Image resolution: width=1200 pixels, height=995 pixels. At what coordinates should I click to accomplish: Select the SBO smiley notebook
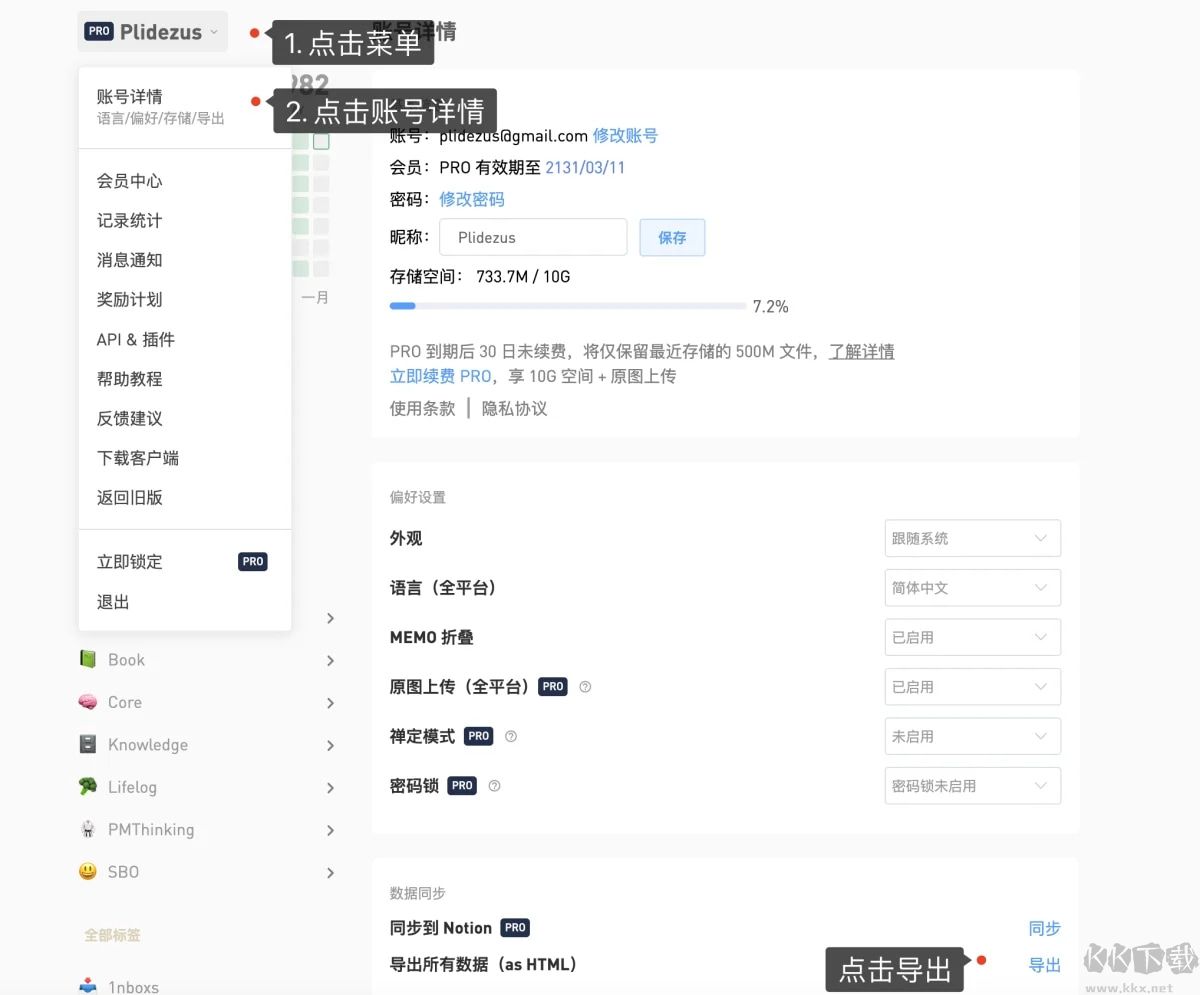121,871
